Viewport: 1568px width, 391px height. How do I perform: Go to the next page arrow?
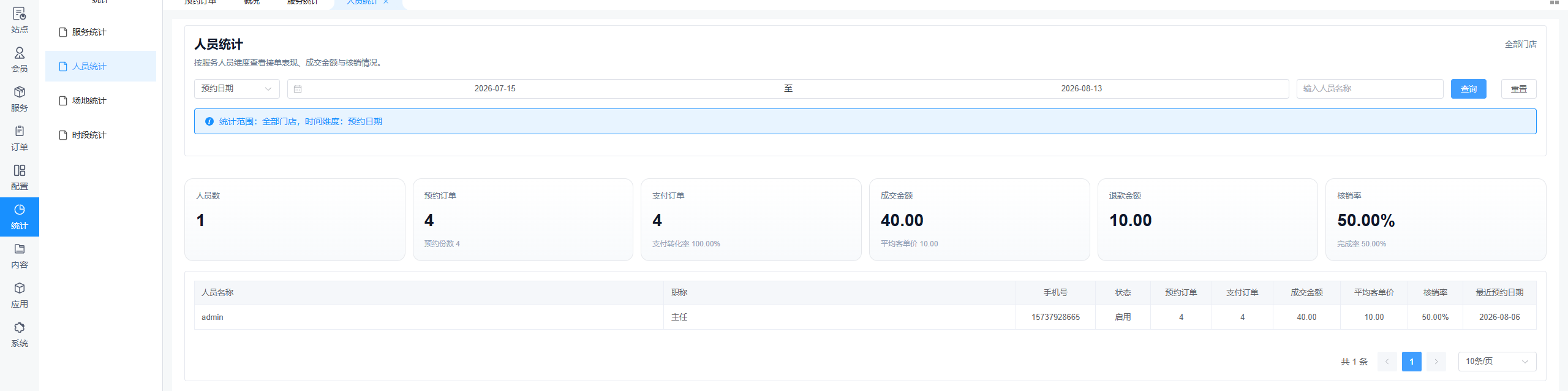1436,362
